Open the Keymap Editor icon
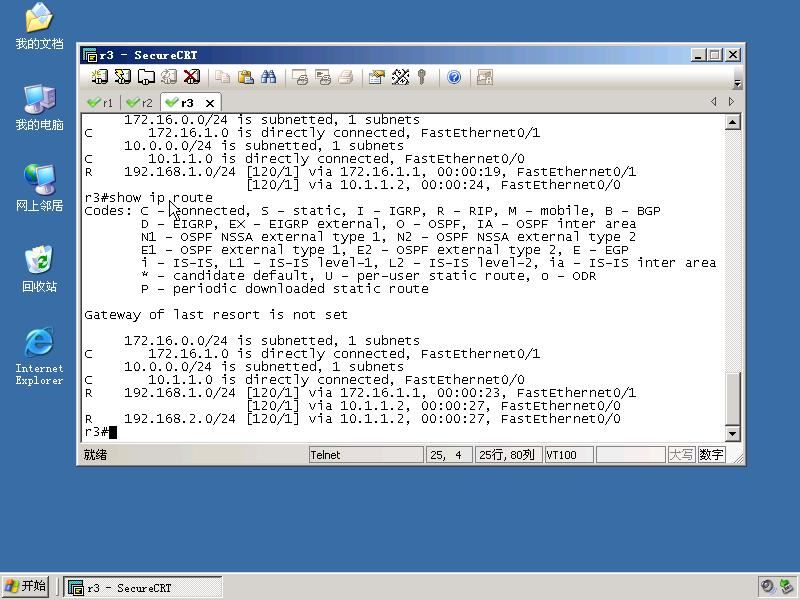 pyautogui.click(x=400, y=77)
